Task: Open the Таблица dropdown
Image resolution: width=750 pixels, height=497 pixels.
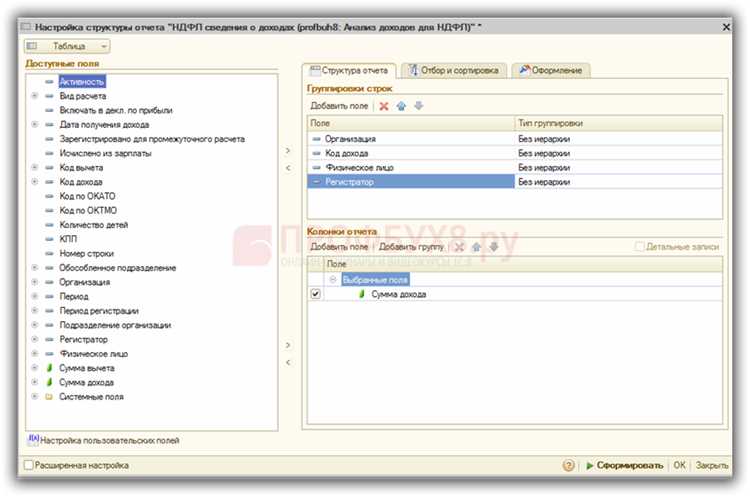Action: 67,46
